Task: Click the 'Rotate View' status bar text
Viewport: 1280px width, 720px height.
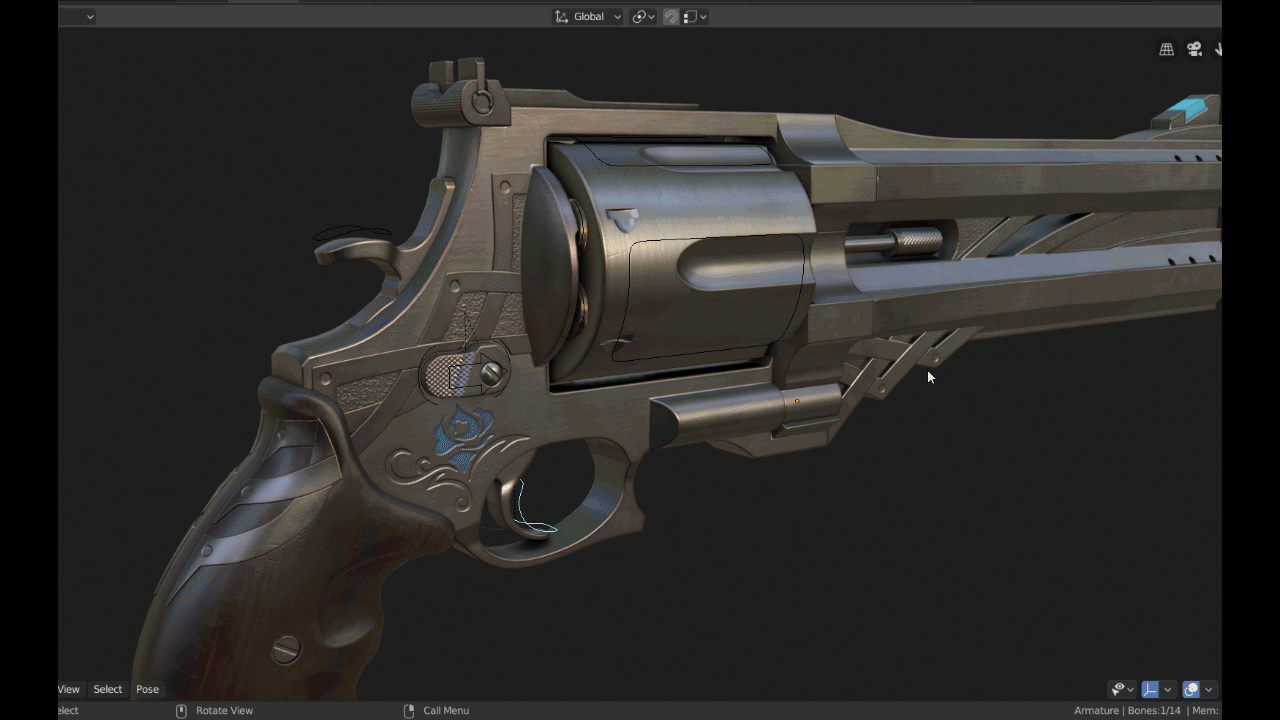Action: pyautogui.click(x=224, y=711)
